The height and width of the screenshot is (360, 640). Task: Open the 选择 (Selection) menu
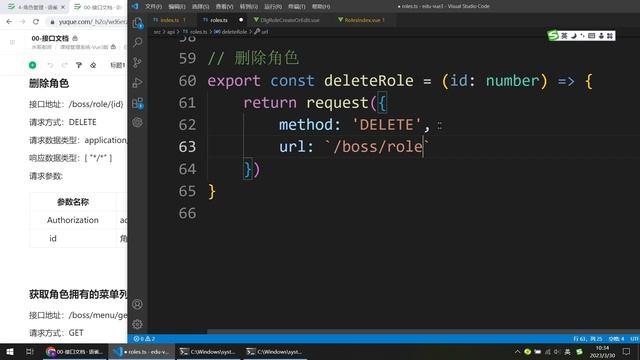tap(200, 6)
